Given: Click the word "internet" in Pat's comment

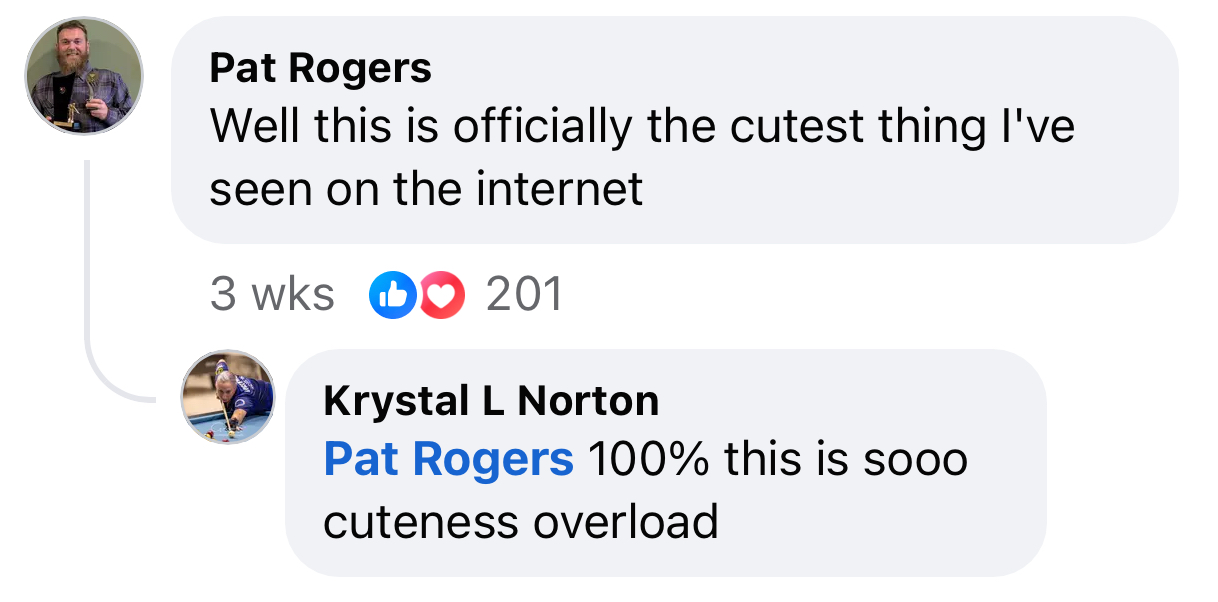Looking at the screenshot, I should click(559, 188).
